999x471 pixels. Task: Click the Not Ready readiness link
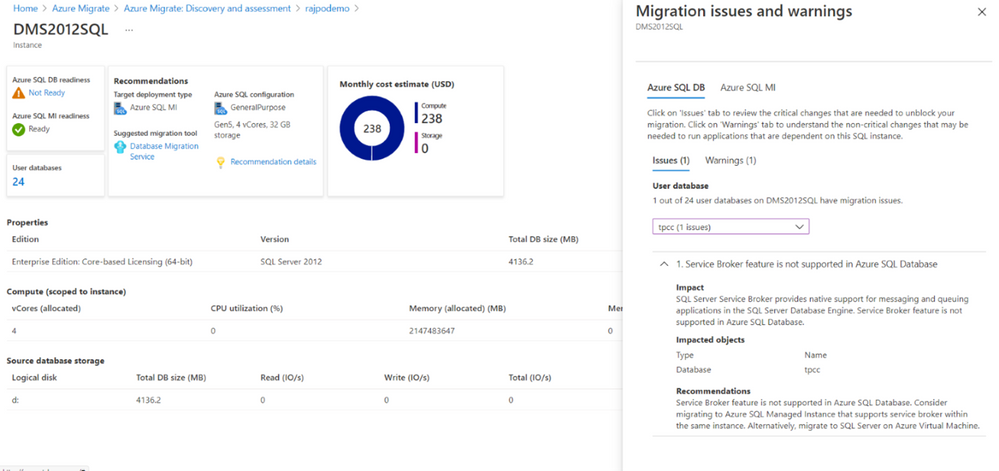(47, 93)
